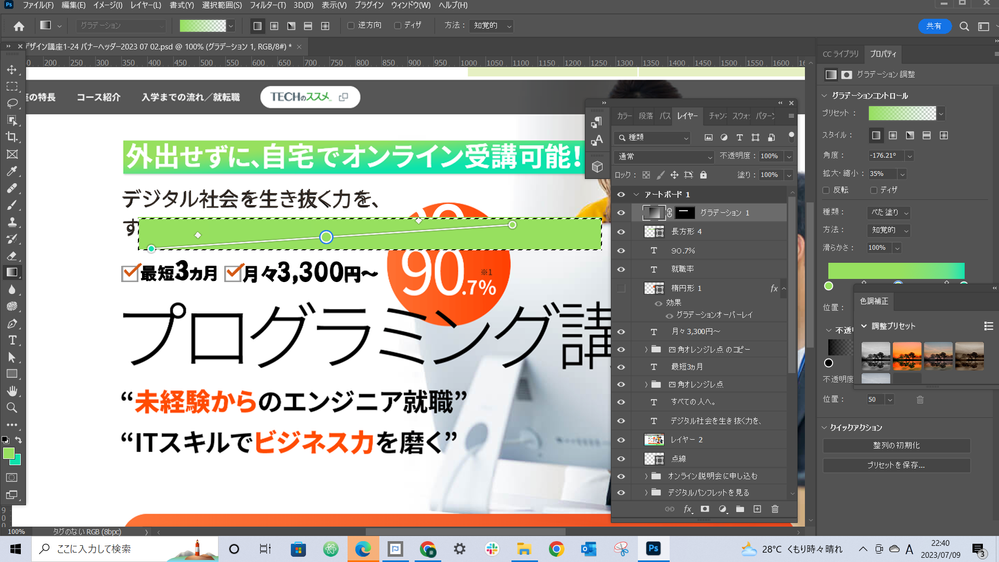Add layer mask in Layers panel
Image resolution: width=999 pixels, height=562 pixels.
click(705, 509)
